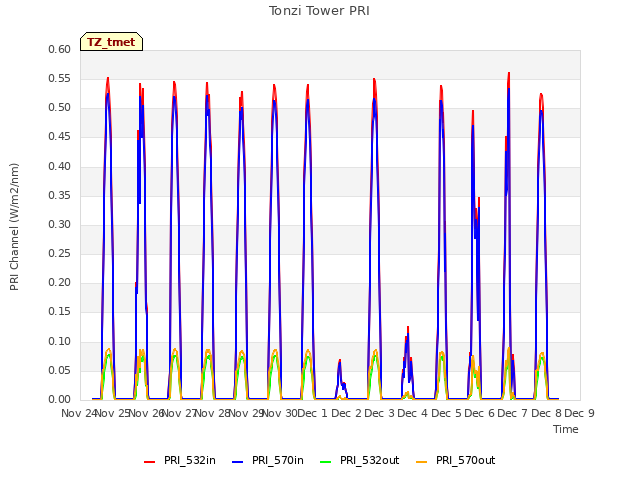Select the PRI_570in legend label
This screenshot has width=640, height=480.
pos(278,460)
